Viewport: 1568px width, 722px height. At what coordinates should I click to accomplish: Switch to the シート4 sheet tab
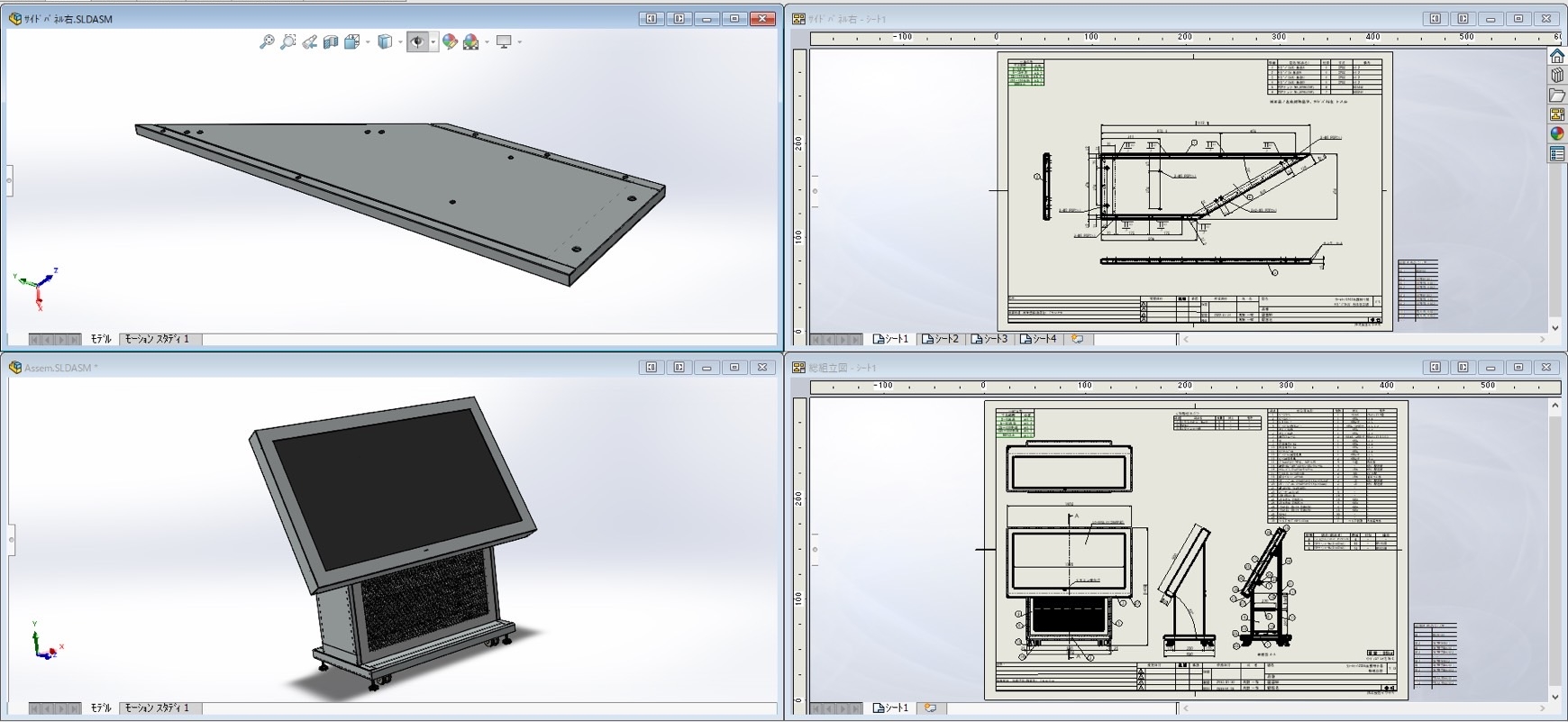1039,339
